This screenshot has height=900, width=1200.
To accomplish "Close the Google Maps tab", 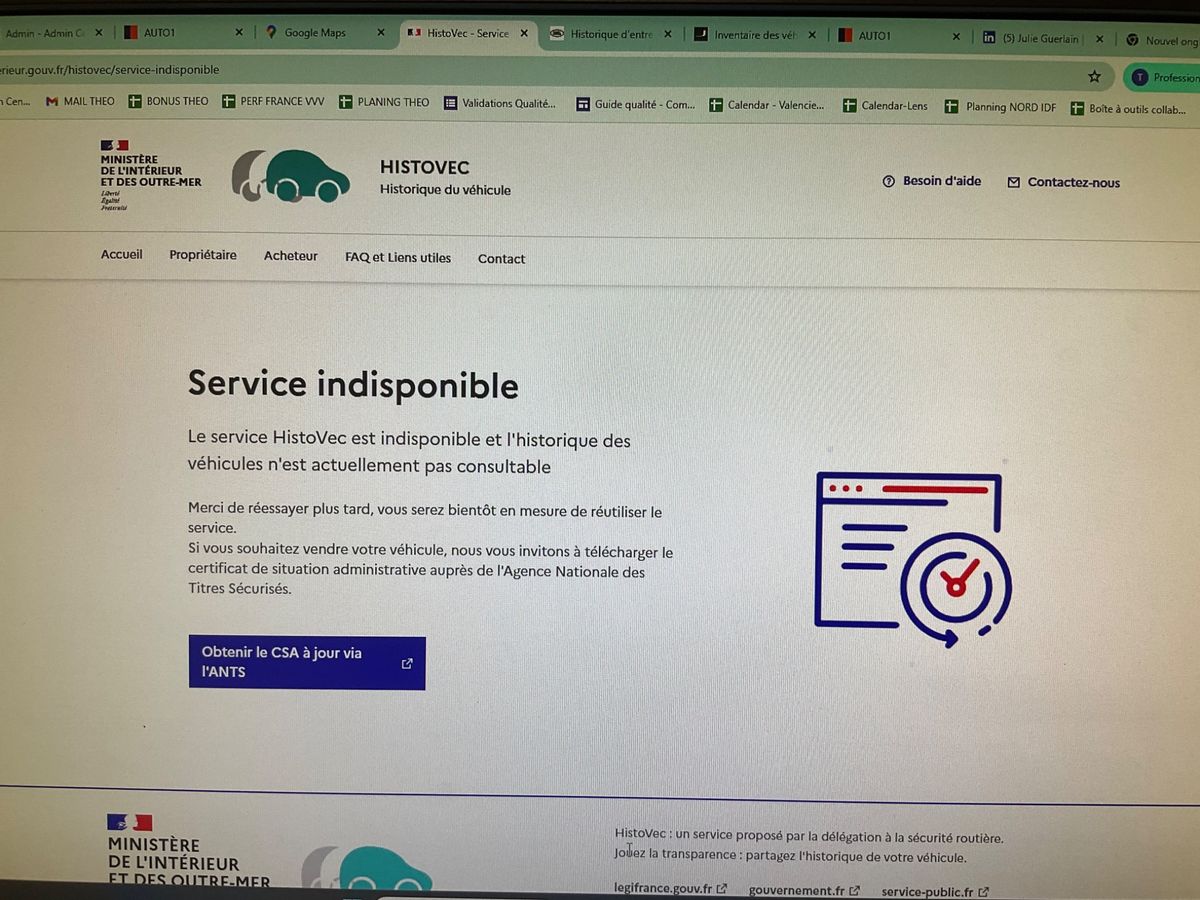I will coord(381,33).
